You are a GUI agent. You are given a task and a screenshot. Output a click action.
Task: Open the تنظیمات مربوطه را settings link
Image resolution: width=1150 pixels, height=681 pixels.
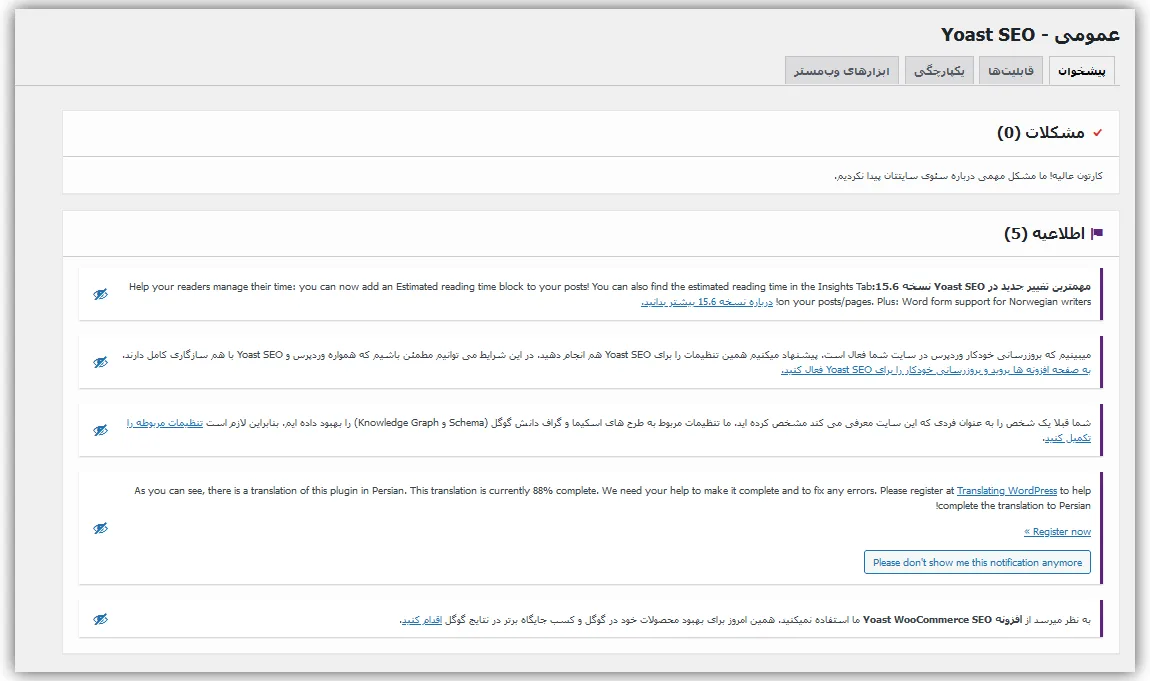click(164, 423)
